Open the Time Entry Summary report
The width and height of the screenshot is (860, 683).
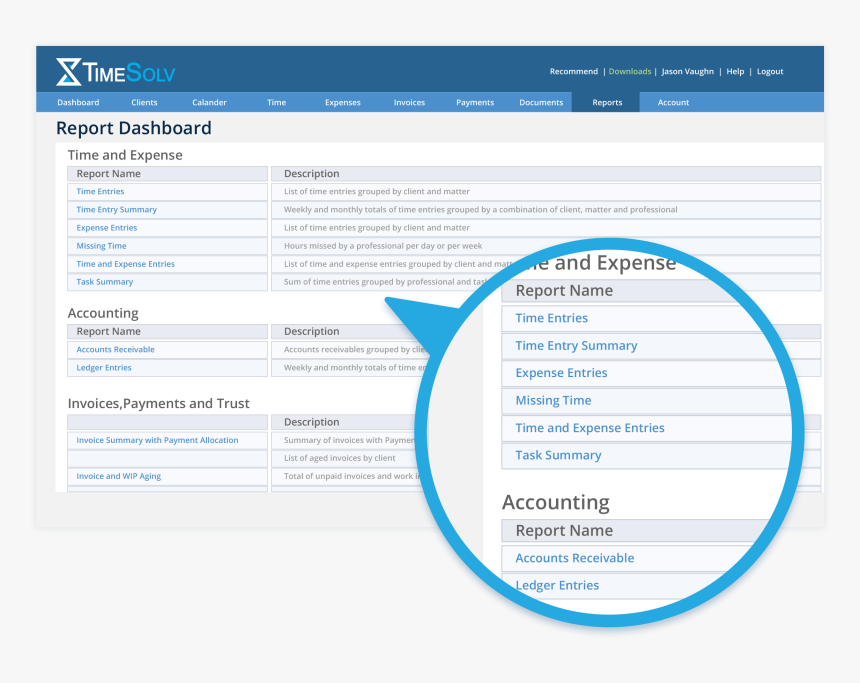tap(117, 210)
